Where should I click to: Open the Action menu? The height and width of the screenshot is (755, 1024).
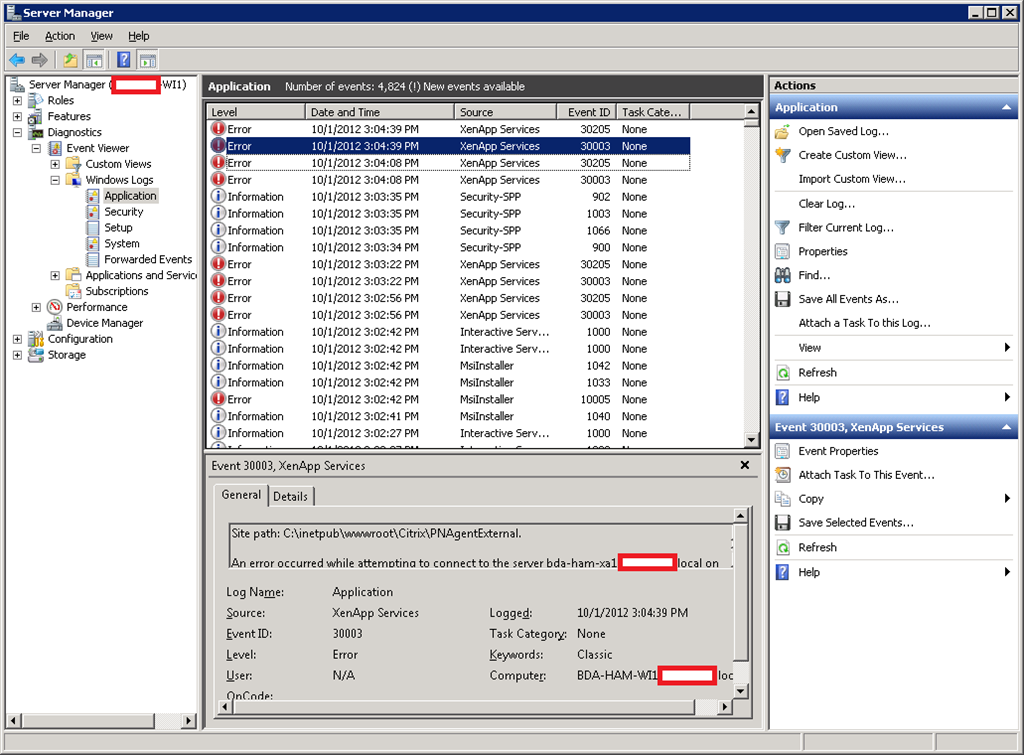[59, 36]
